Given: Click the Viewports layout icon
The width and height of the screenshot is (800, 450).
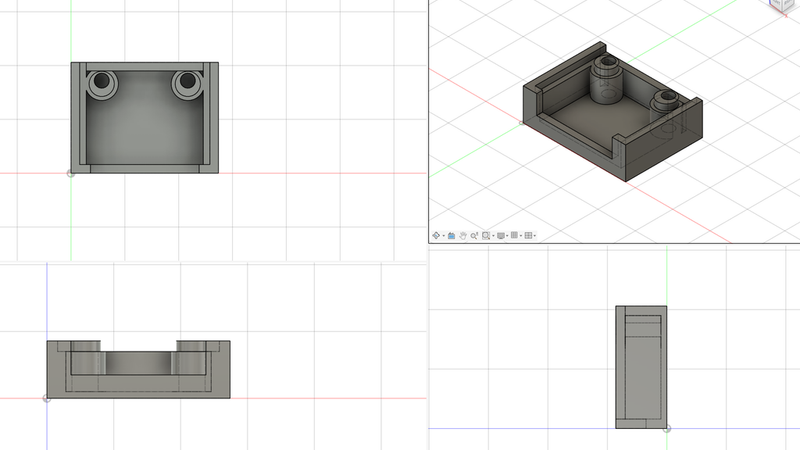Looking at the screenshot, I should click(529, 235).
